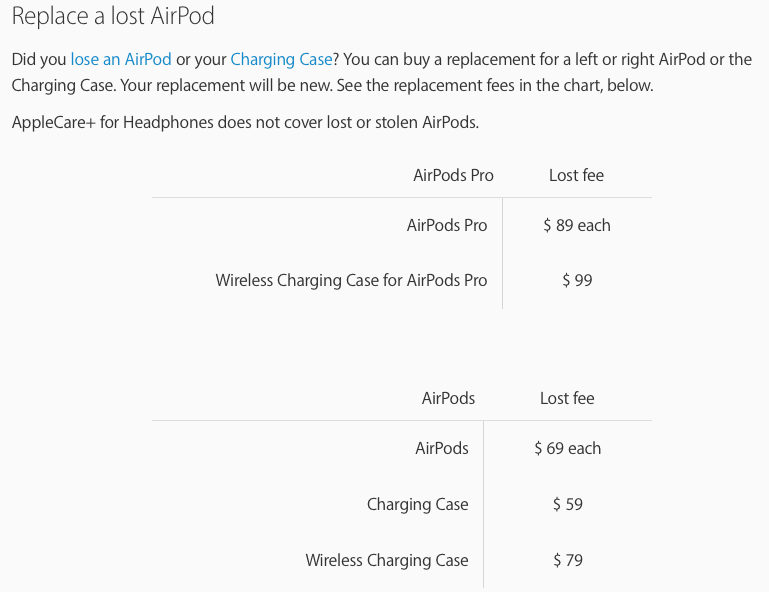
Task: Click the AppleCare+ for Headphones sentence
Action: point(245,122)
